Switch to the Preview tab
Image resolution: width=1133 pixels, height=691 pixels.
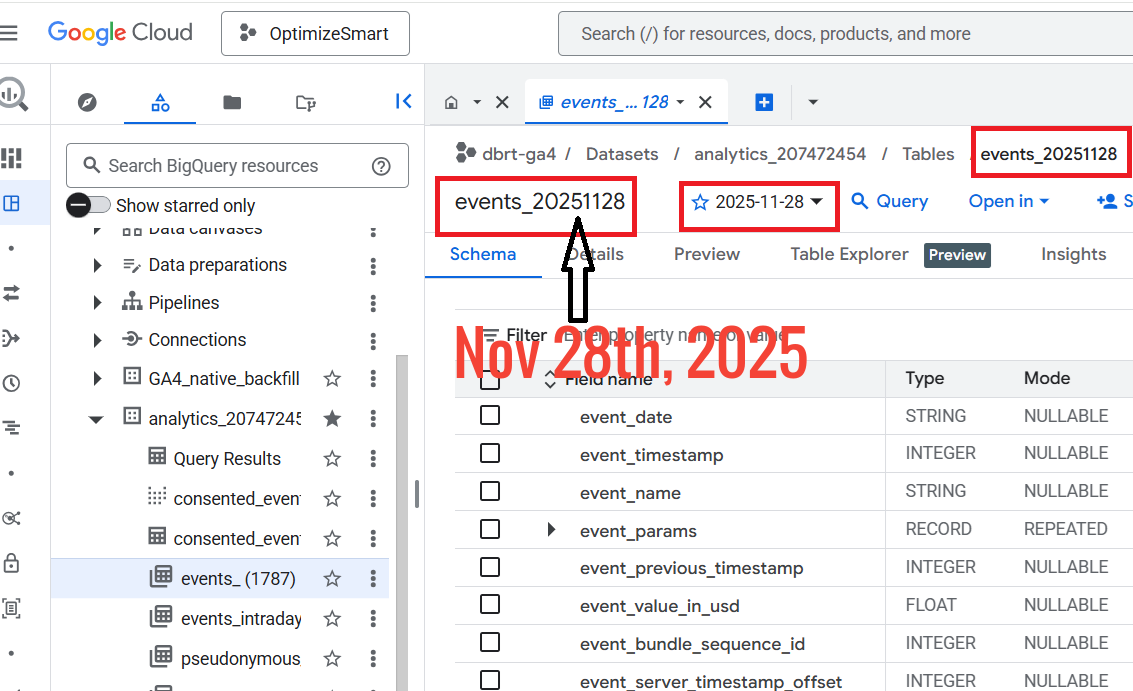(706, 254)
